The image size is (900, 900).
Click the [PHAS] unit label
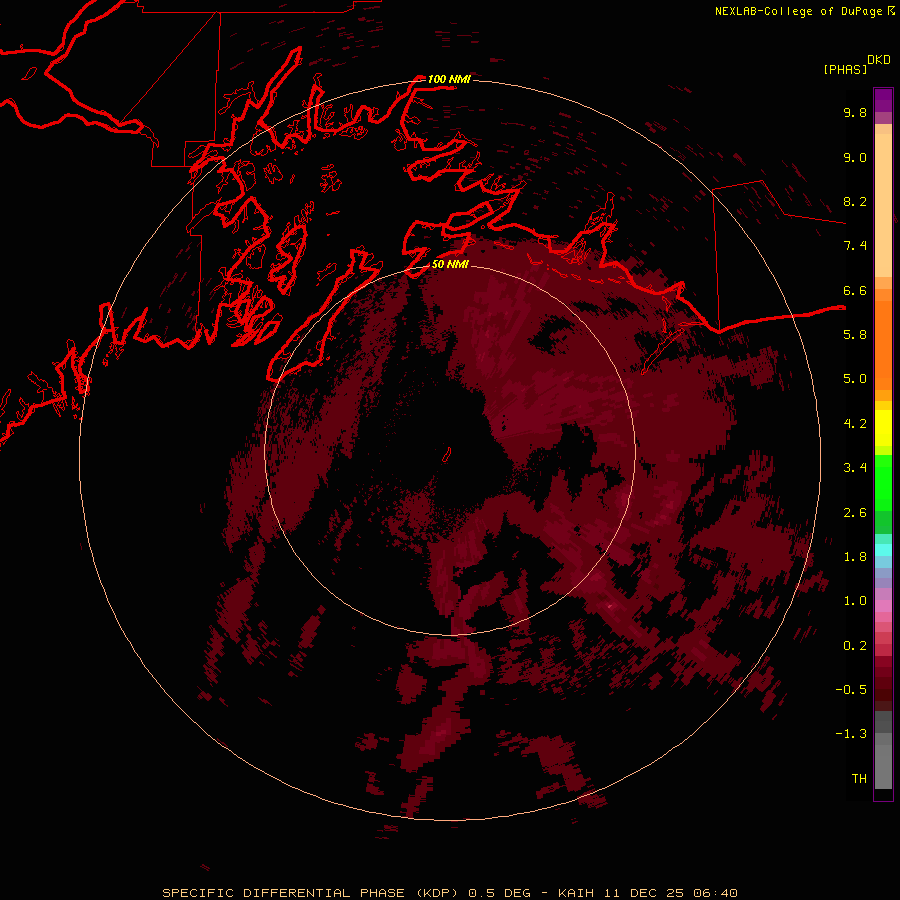[845, 69]
